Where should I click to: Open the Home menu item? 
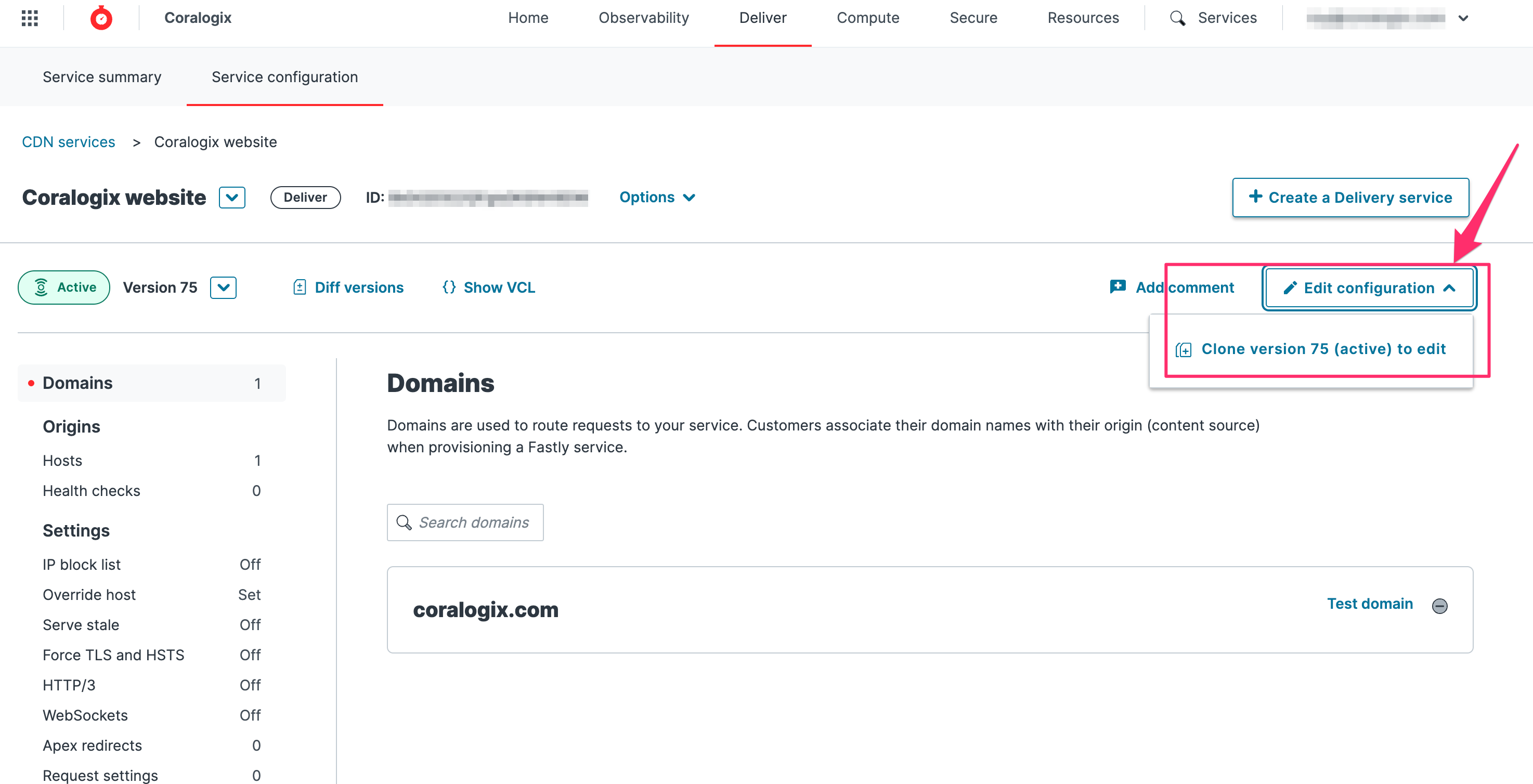click(x=528, y=18)
